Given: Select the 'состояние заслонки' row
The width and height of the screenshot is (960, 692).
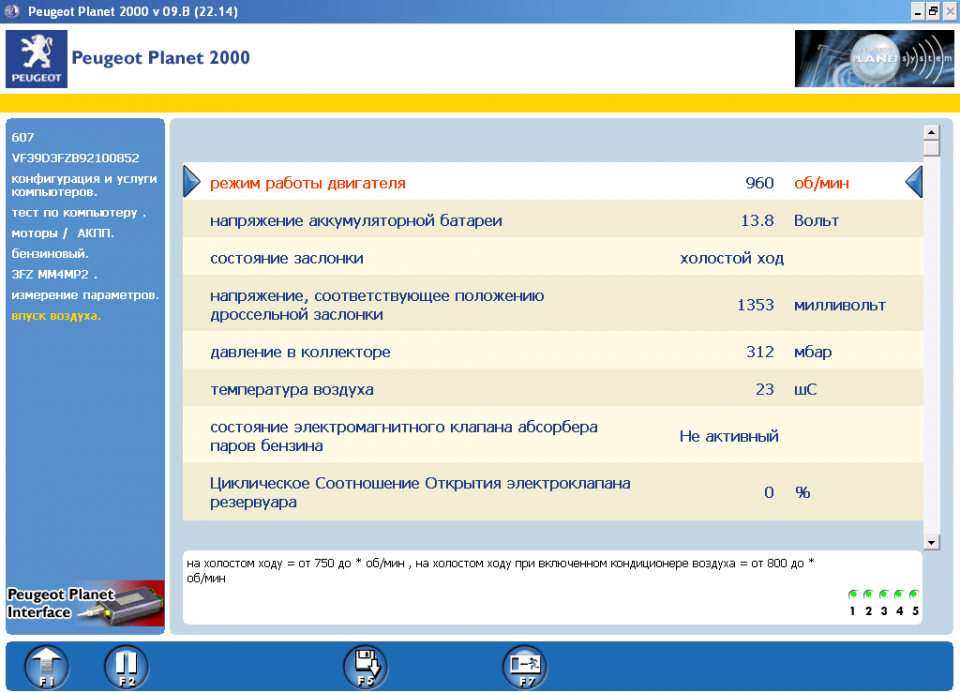Looking at the screenshot, I should pyautogui.click(x=552, y=258).
